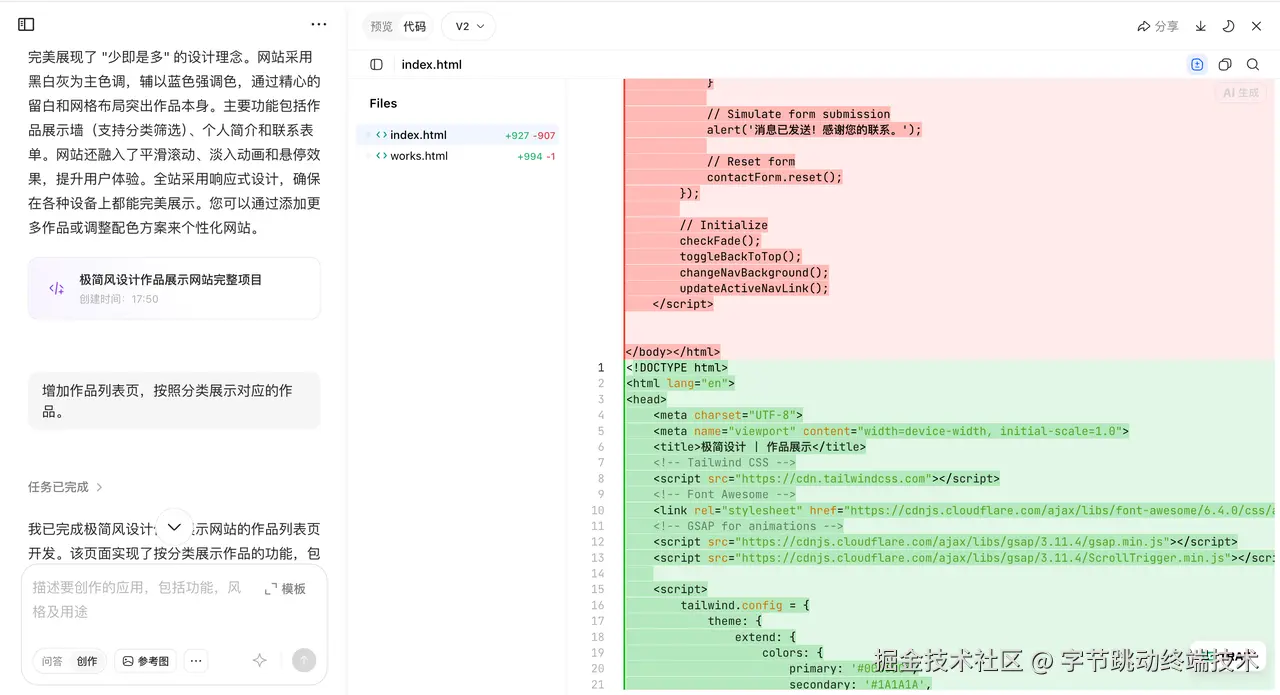The image size is (1280, 695).
Task: Open the chat more options ellipsis menu
Action: tap(318, 24)
